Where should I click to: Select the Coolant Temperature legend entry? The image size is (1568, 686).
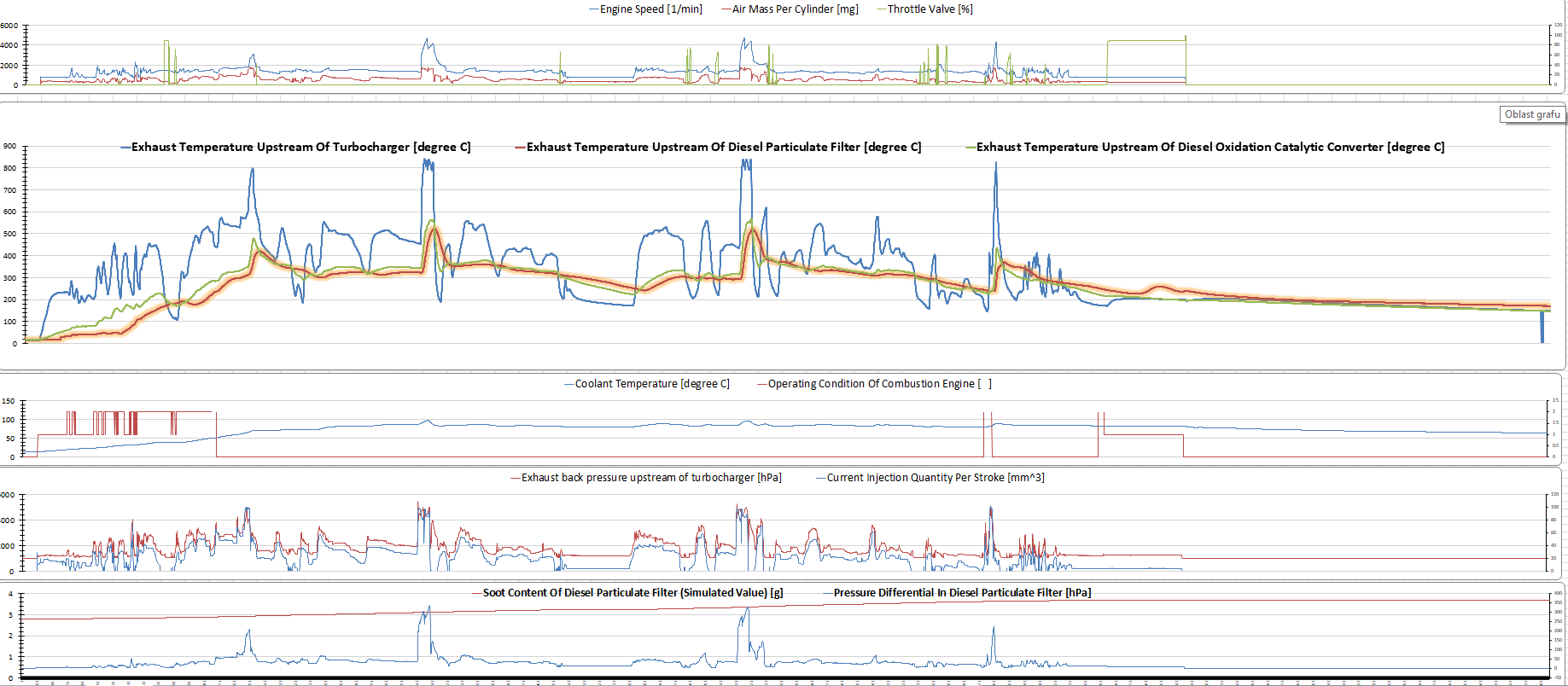click(x=652, y=384)
